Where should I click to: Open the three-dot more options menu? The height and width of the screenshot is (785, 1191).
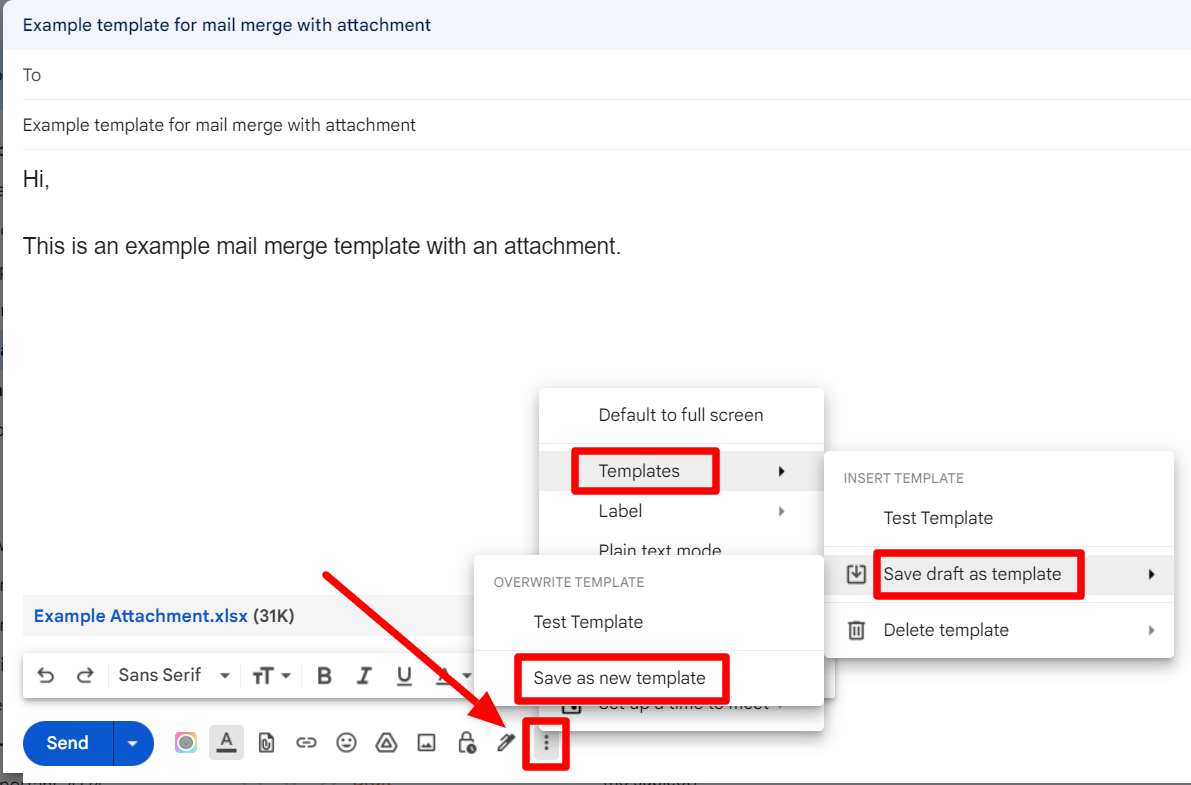click(x=546, y=743)
